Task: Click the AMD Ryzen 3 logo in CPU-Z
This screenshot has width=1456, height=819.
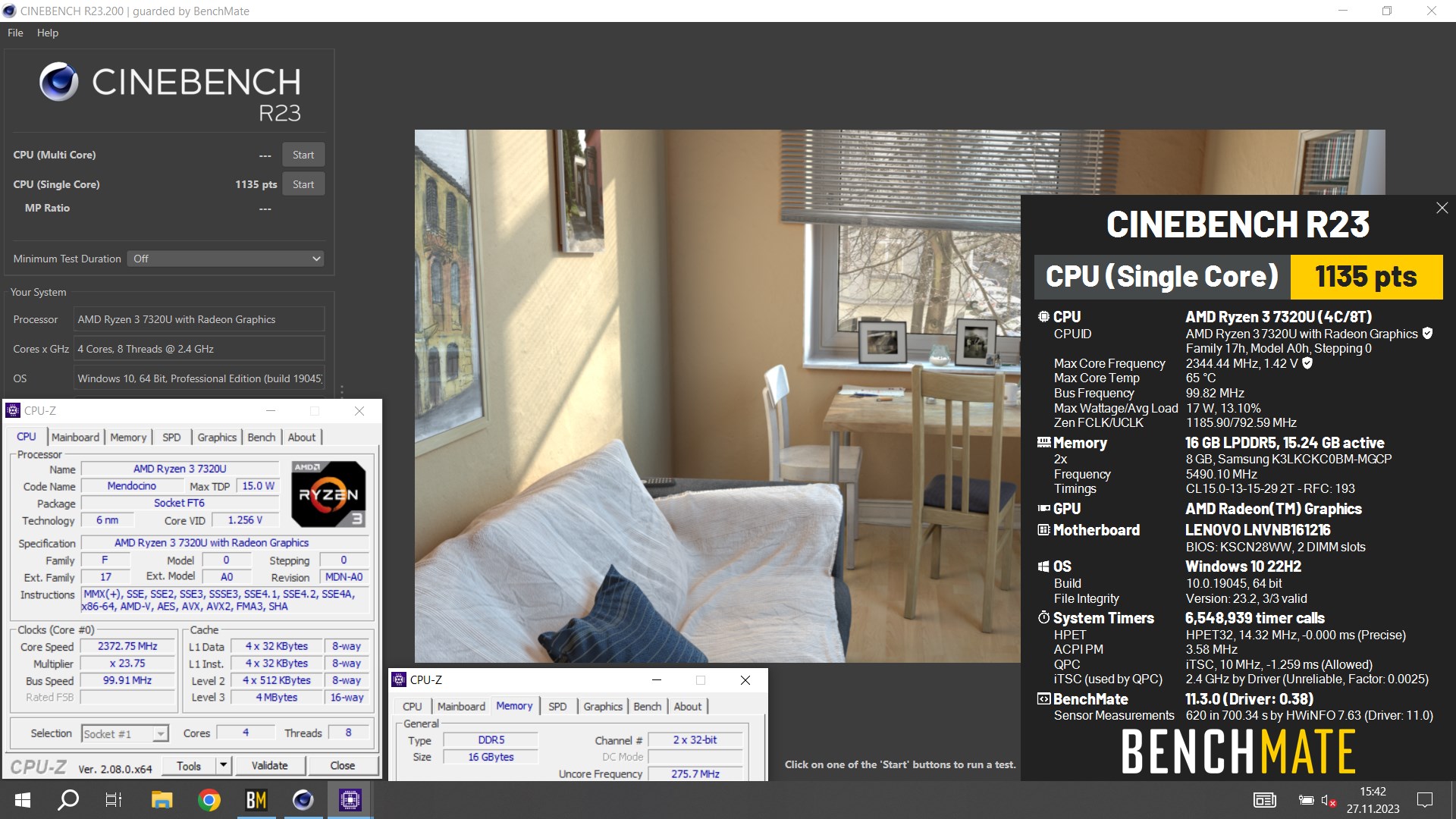Action: click(x=328, y=494)
